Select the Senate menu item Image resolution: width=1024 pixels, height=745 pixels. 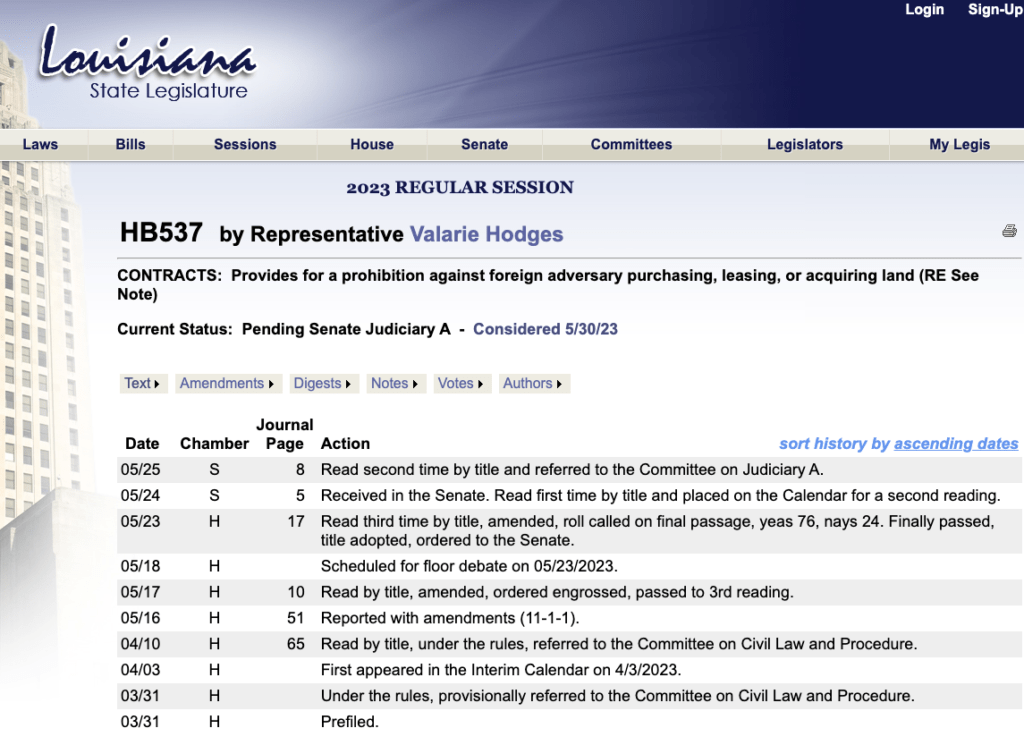pyautogui.click(x=485, y=144)
